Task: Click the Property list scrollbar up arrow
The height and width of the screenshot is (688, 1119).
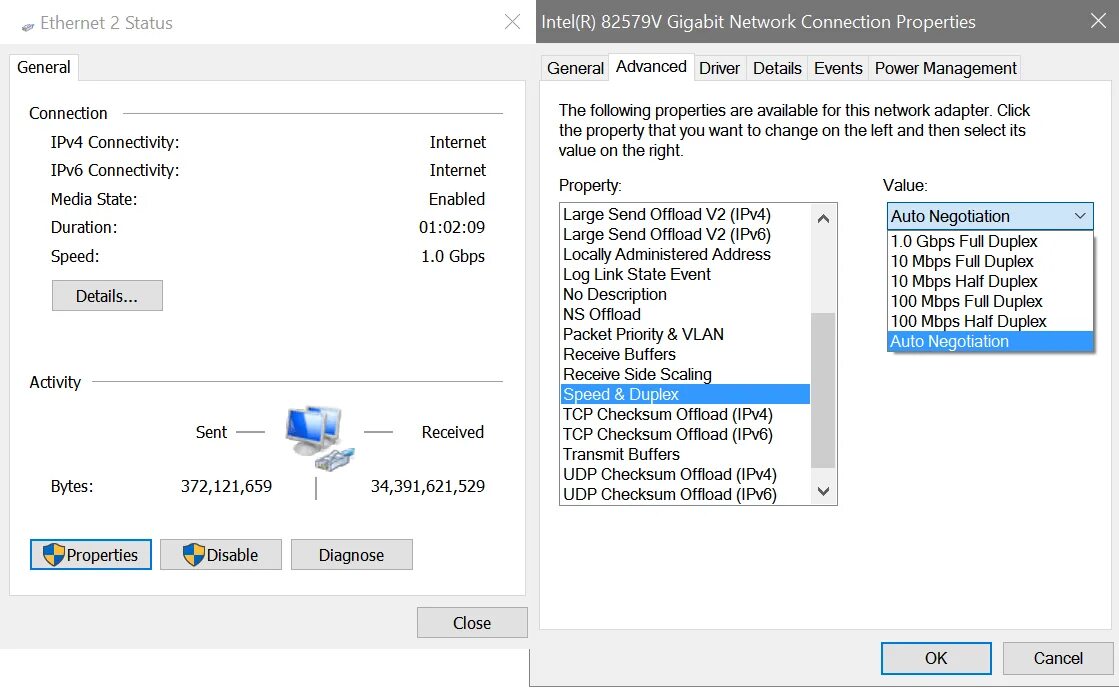Action: 823,218
